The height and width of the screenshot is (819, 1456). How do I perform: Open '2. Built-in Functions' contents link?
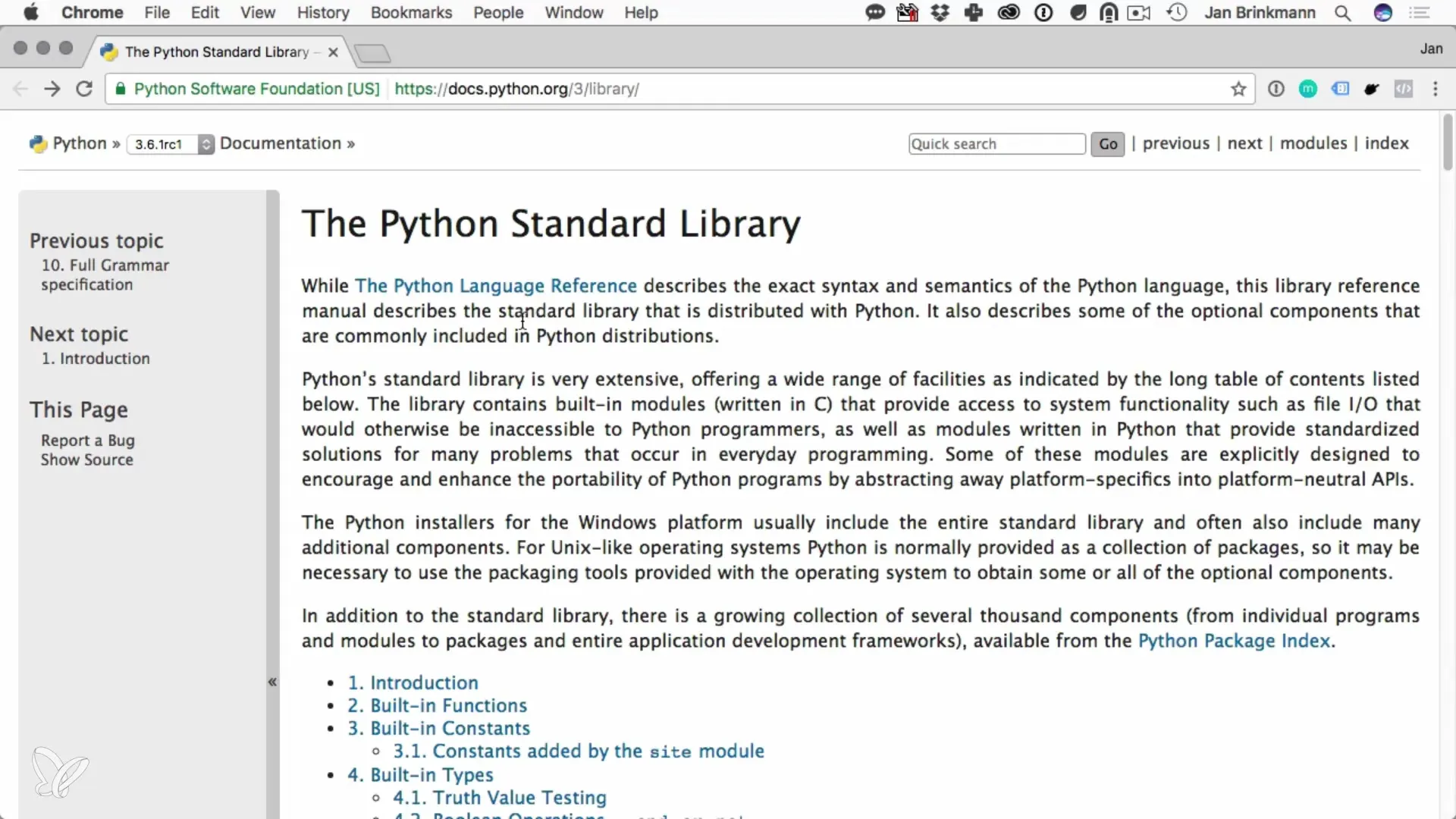438,705
